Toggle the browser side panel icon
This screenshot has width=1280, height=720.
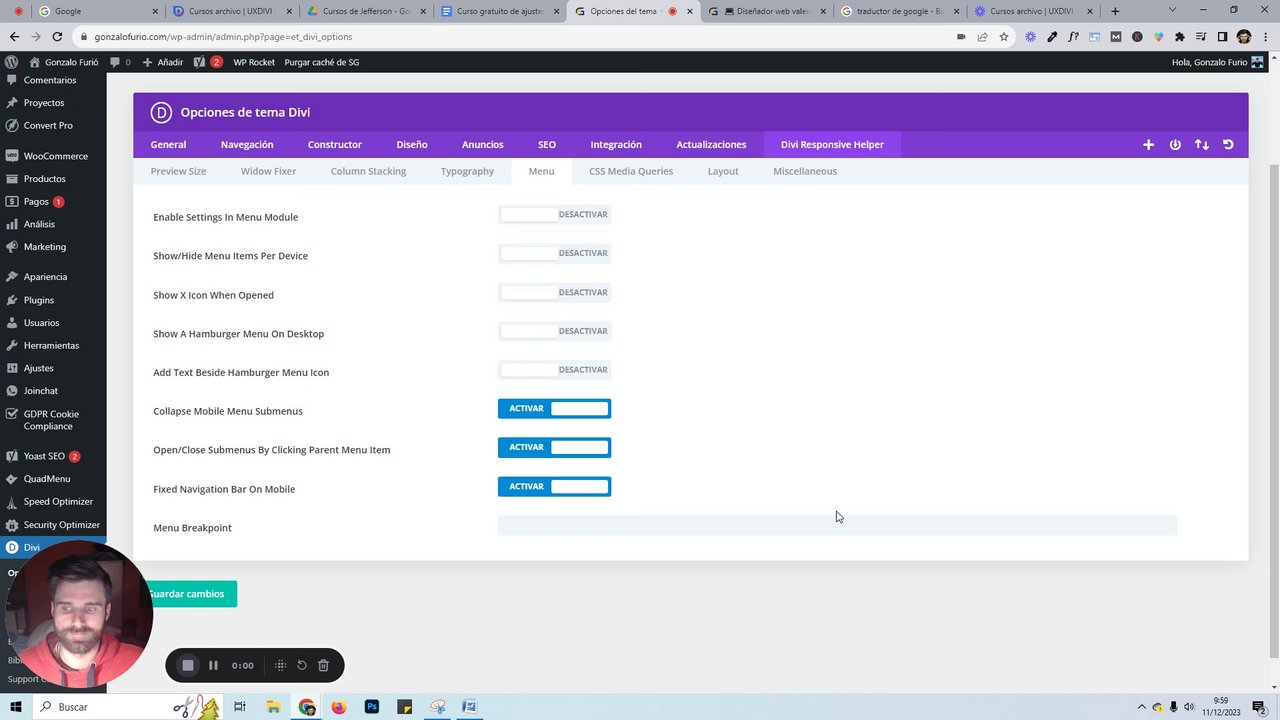pyautogui.click(x=1222, y=37)
